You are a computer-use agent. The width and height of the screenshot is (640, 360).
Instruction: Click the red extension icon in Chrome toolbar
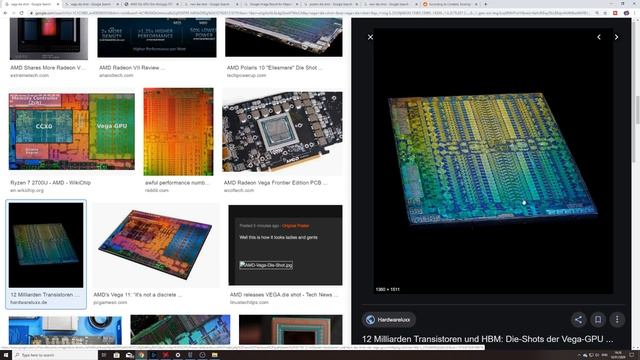(616, 13)
